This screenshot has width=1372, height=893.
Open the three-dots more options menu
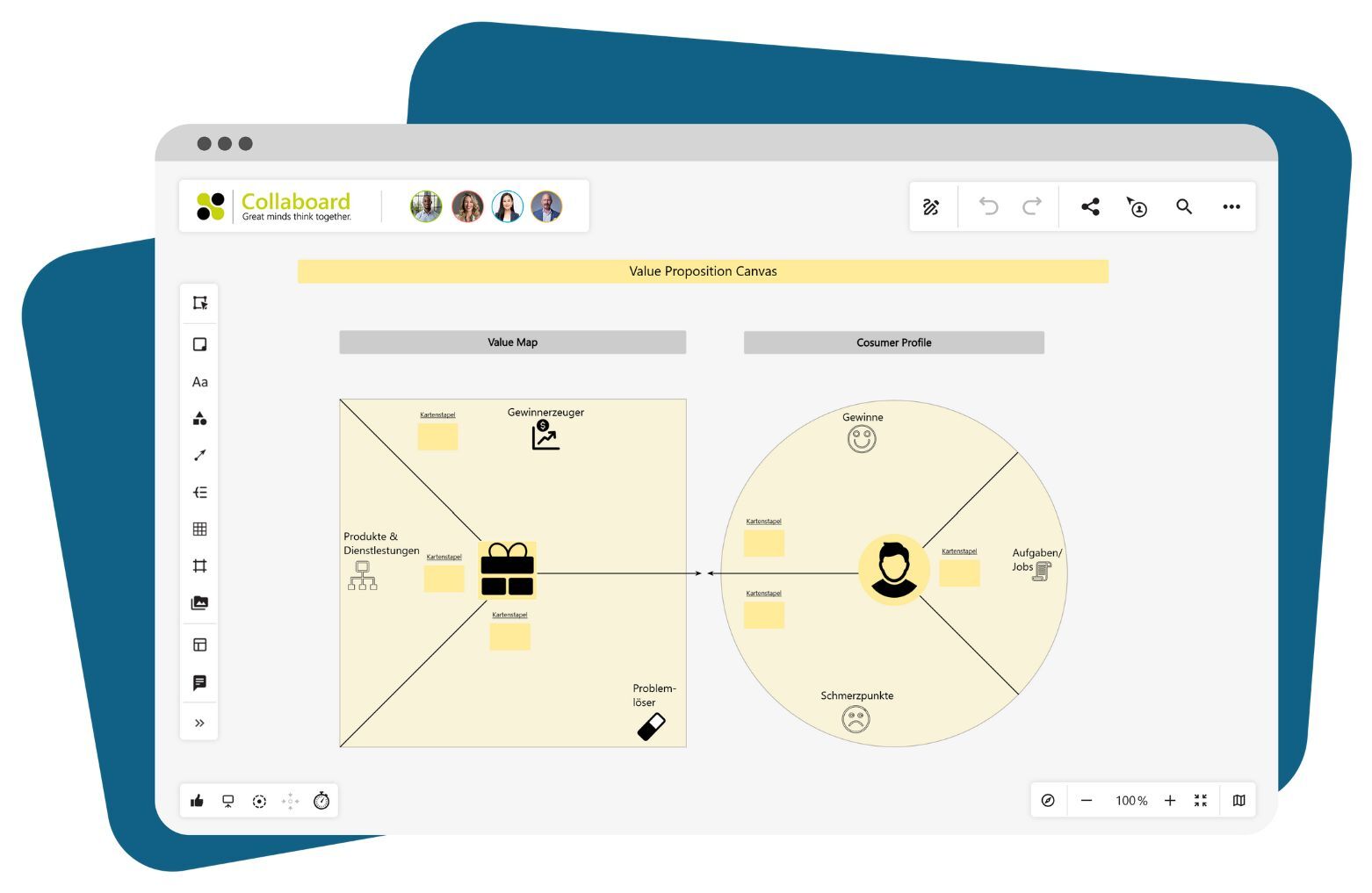click(1231, 207)
